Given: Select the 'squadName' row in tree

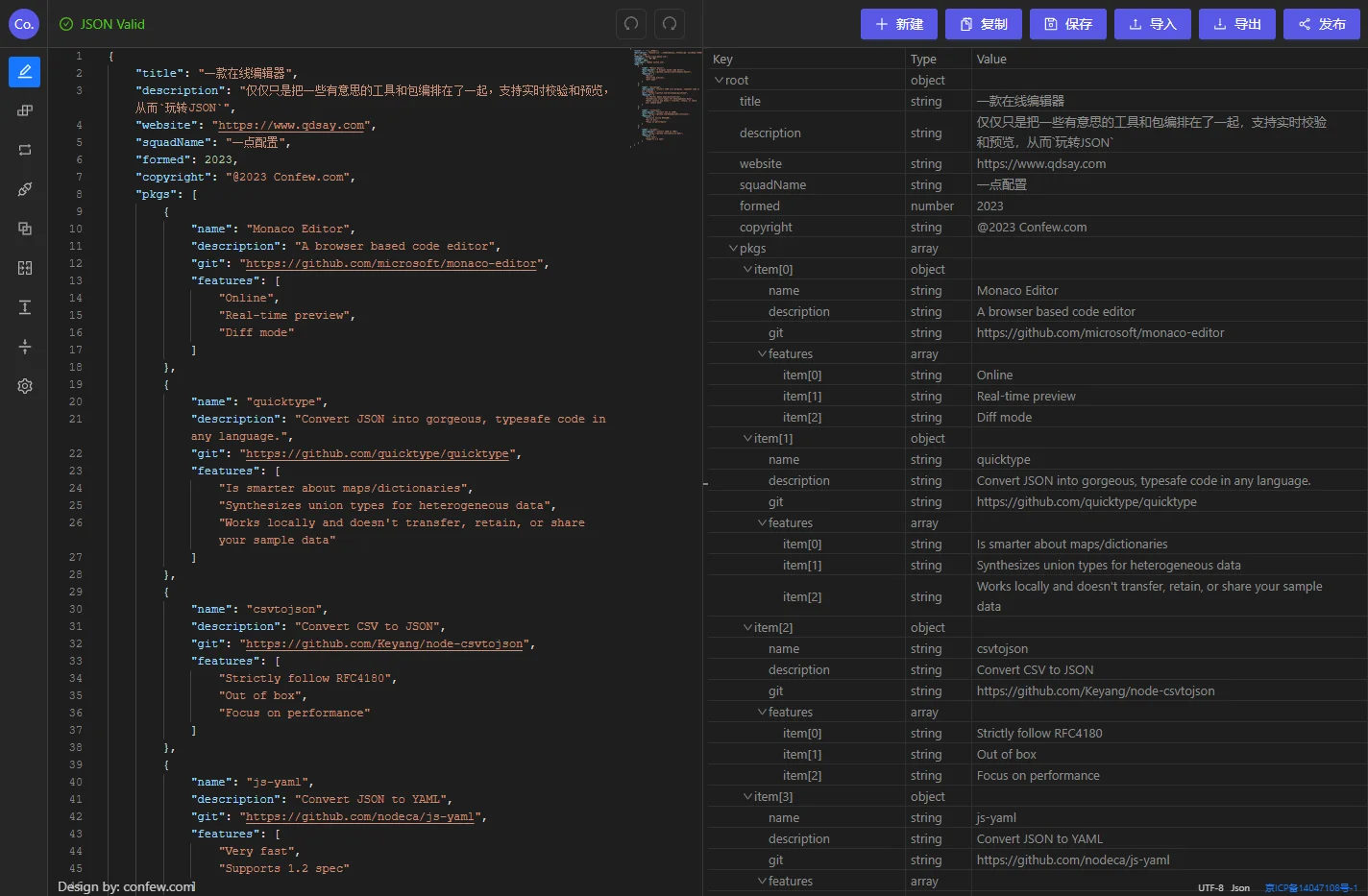Looking at the screenshot, I should [1037, 184].
